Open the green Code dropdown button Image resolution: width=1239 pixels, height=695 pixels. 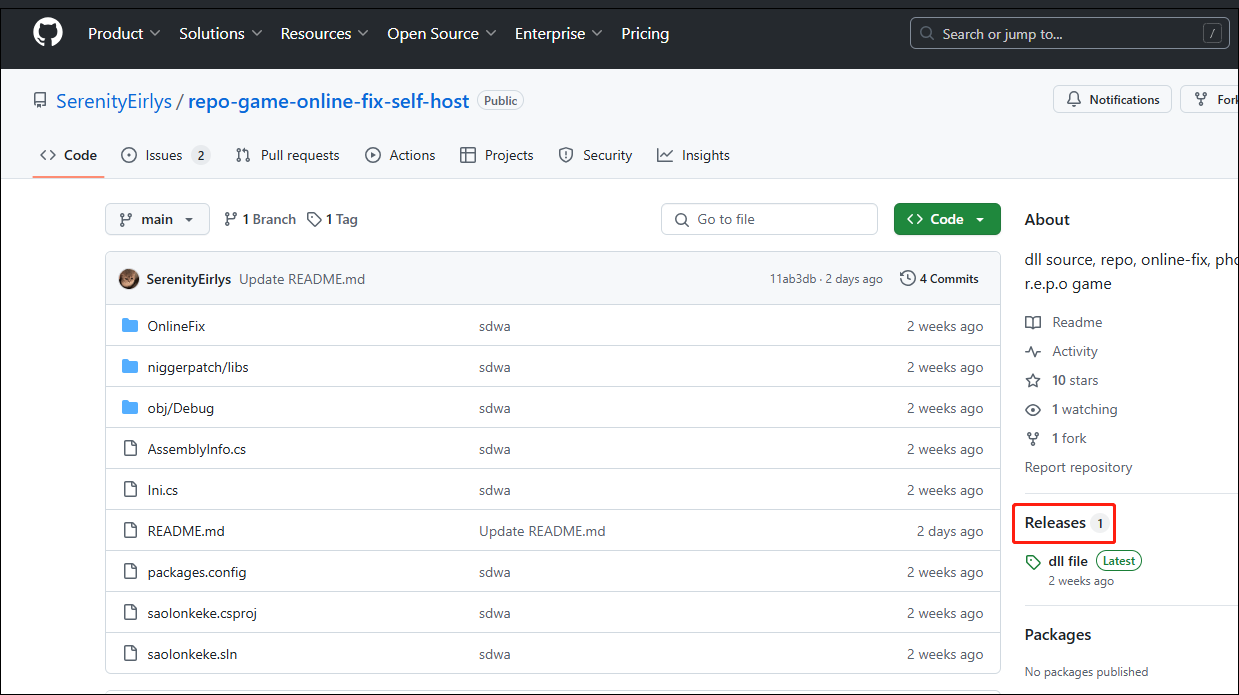947,219
